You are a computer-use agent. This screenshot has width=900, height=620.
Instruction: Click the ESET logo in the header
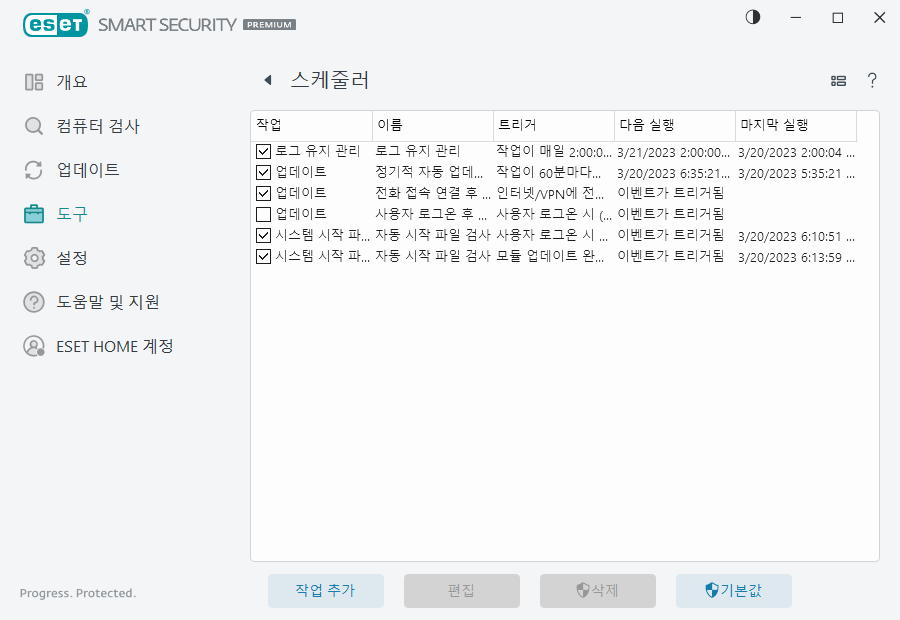pos(55,23)
